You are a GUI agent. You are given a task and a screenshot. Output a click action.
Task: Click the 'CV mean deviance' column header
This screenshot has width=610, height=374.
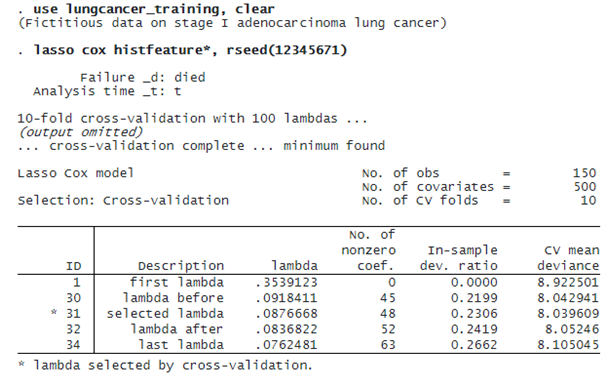pos(568,258)
